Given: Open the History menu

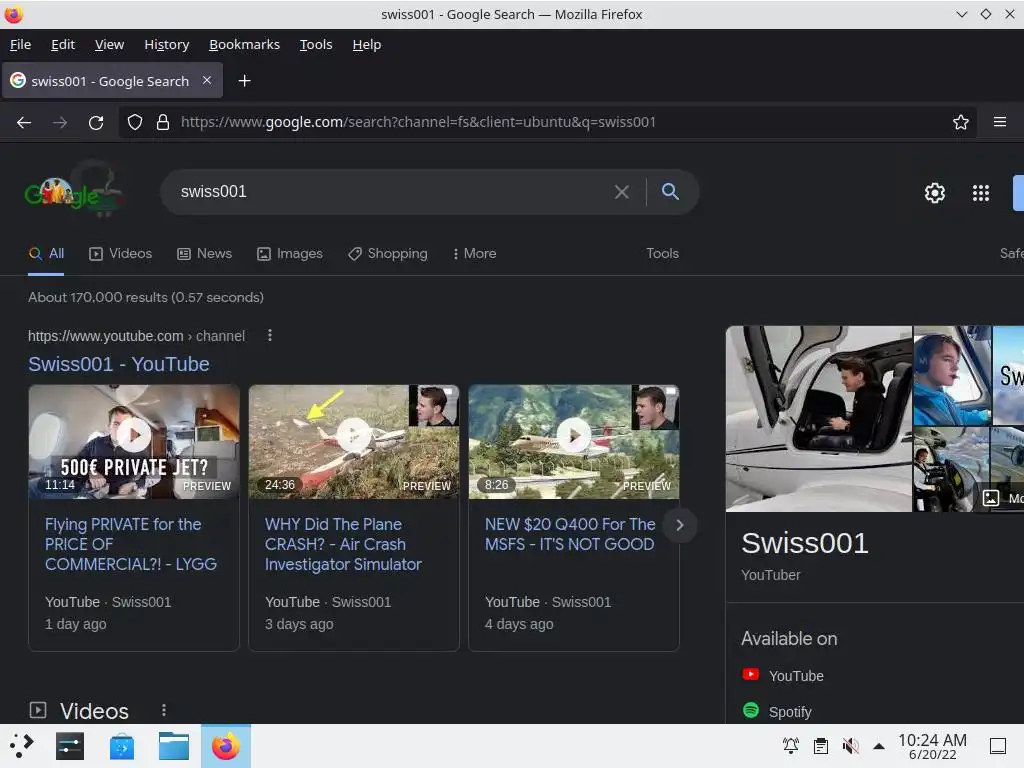Looking at the screenshot, I should coord(167,44).
